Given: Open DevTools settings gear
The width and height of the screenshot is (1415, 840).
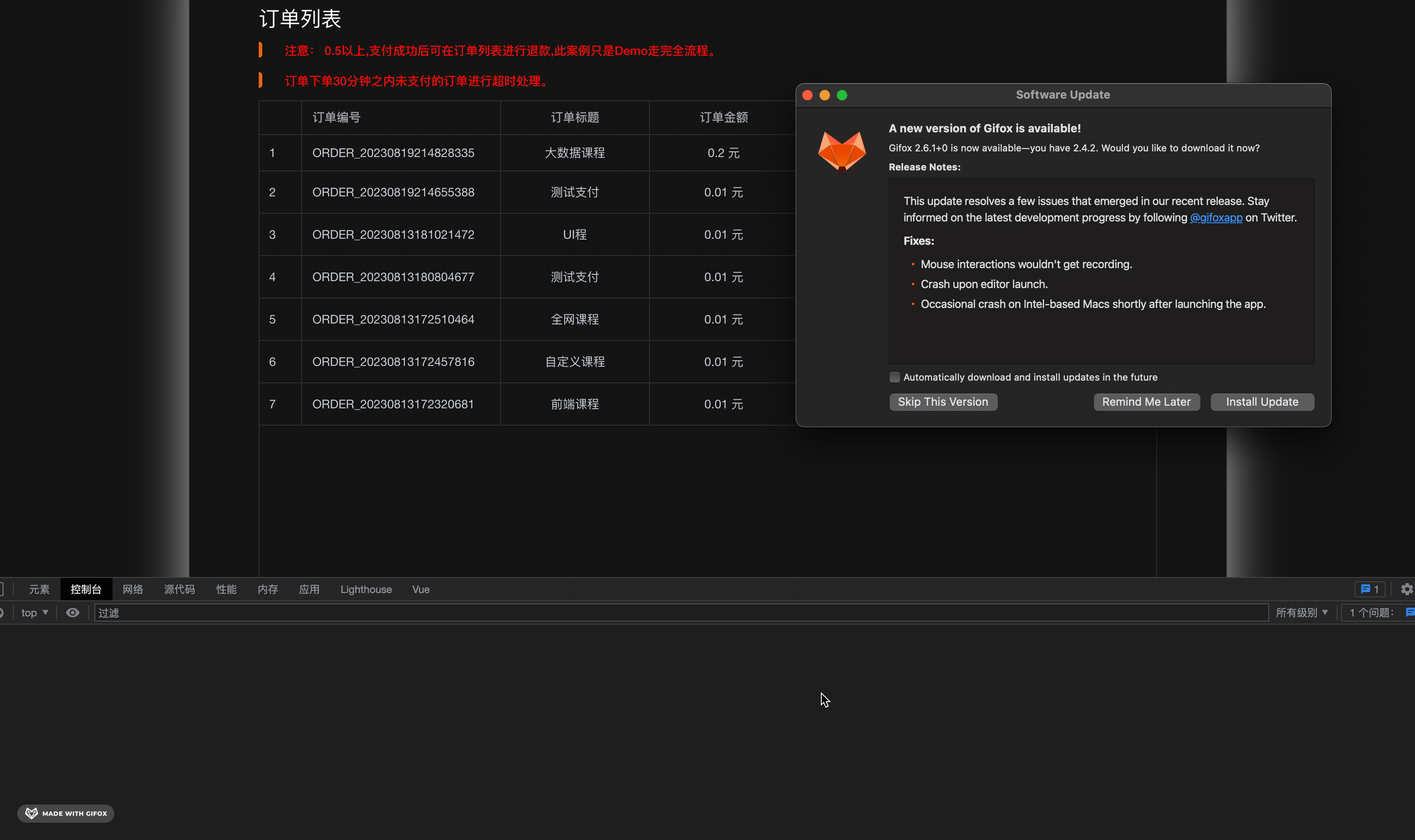Looking at the screenshot, I should 1406,589.
